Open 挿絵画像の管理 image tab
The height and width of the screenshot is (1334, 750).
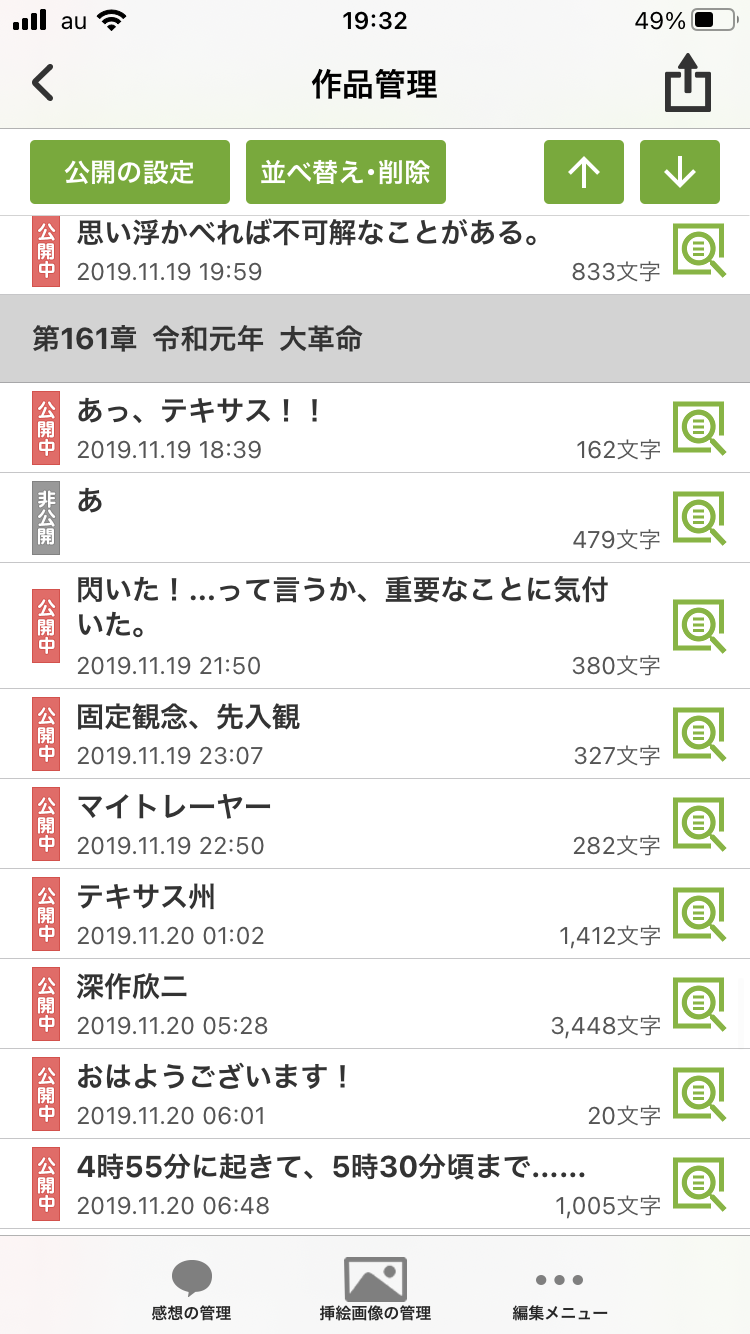coord(375,1288)
